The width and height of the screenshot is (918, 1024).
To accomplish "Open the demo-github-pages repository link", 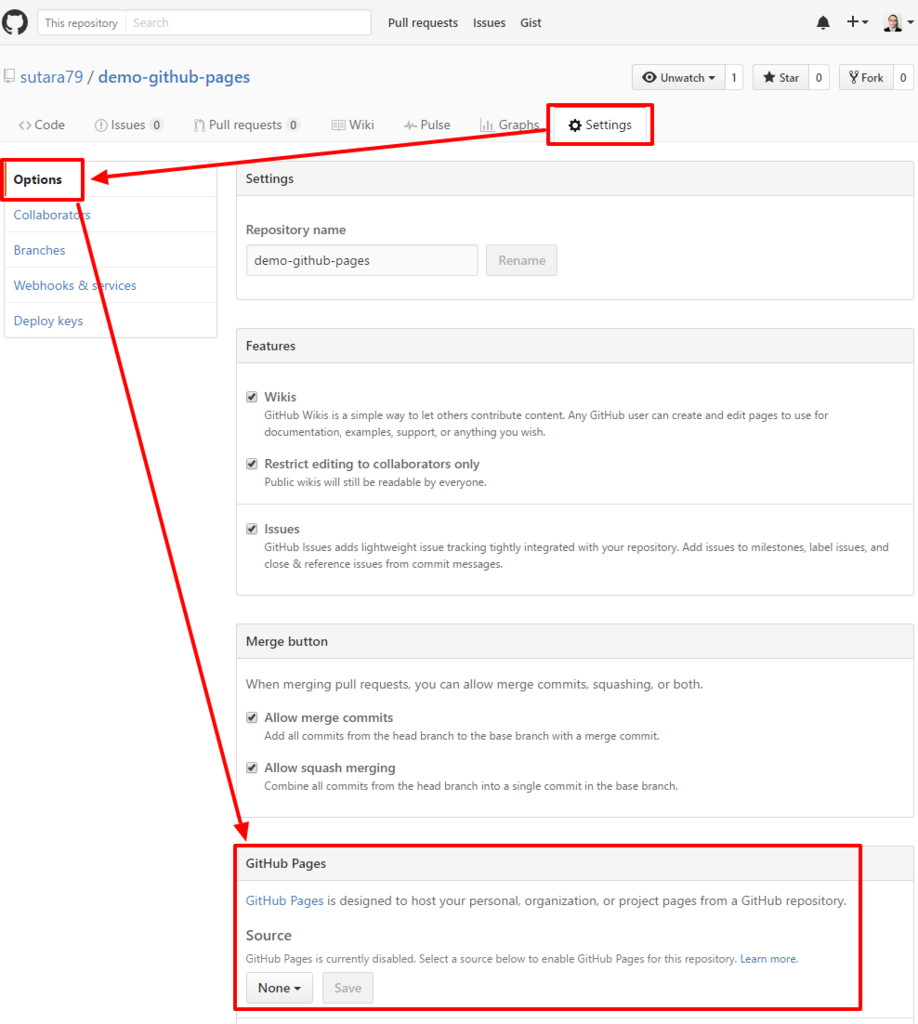I will 174,77.
